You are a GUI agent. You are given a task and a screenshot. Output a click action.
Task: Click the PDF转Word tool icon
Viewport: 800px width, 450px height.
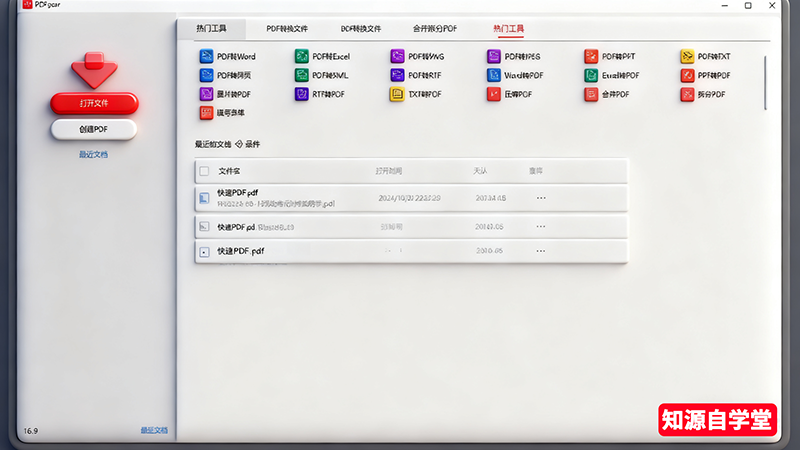click(207, 57)
